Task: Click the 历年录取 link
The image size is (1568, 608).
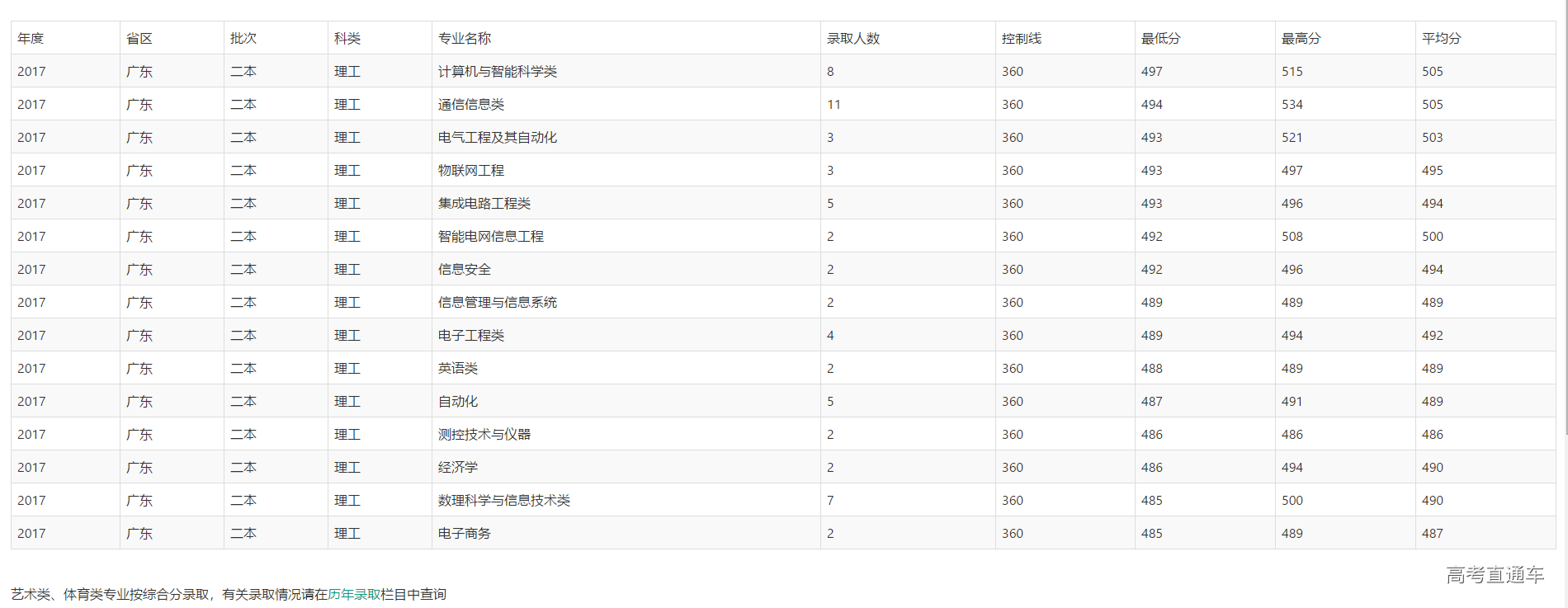Action: click(354, 594)
